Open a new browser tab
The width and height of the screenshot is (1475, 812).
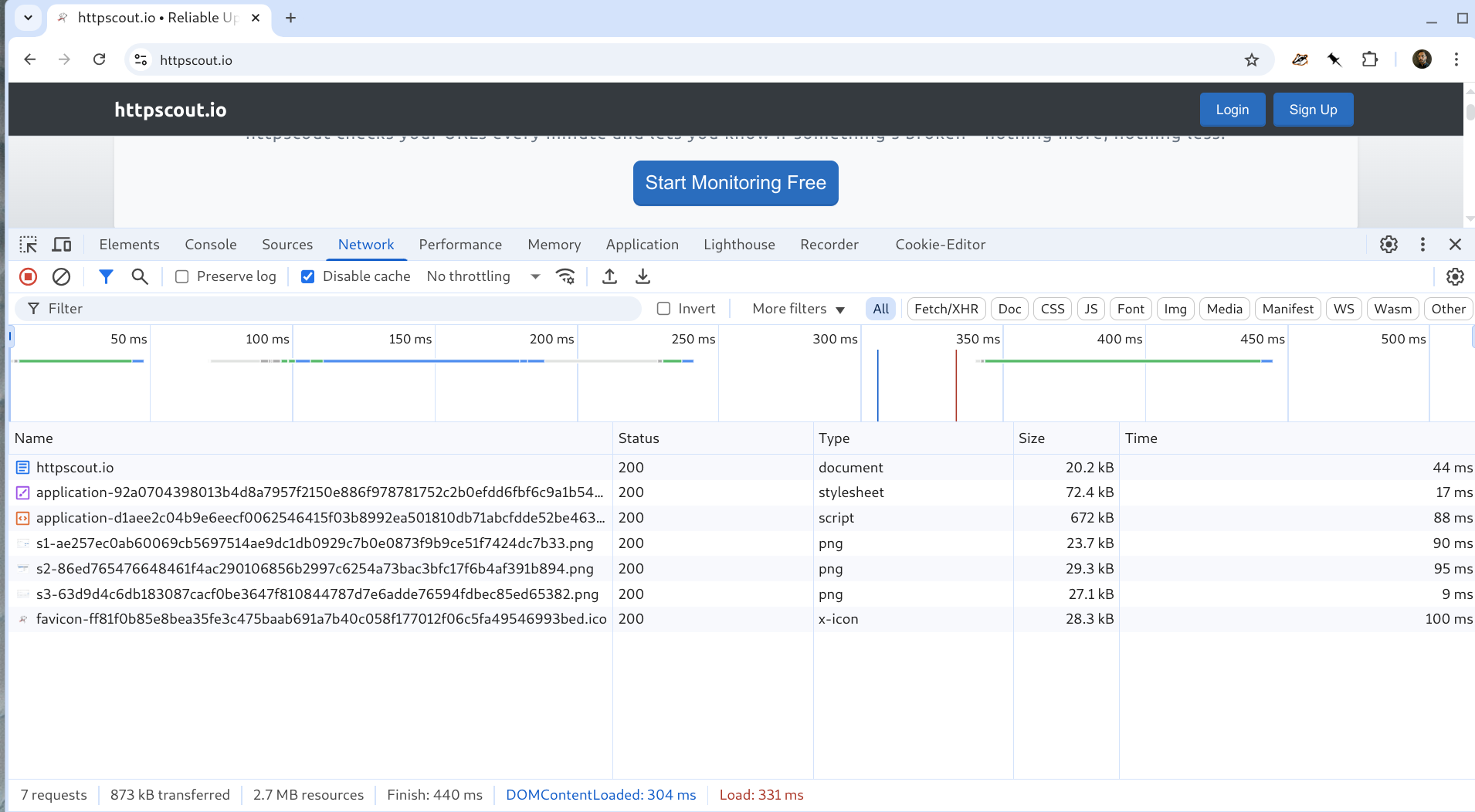tap(290, 18)
